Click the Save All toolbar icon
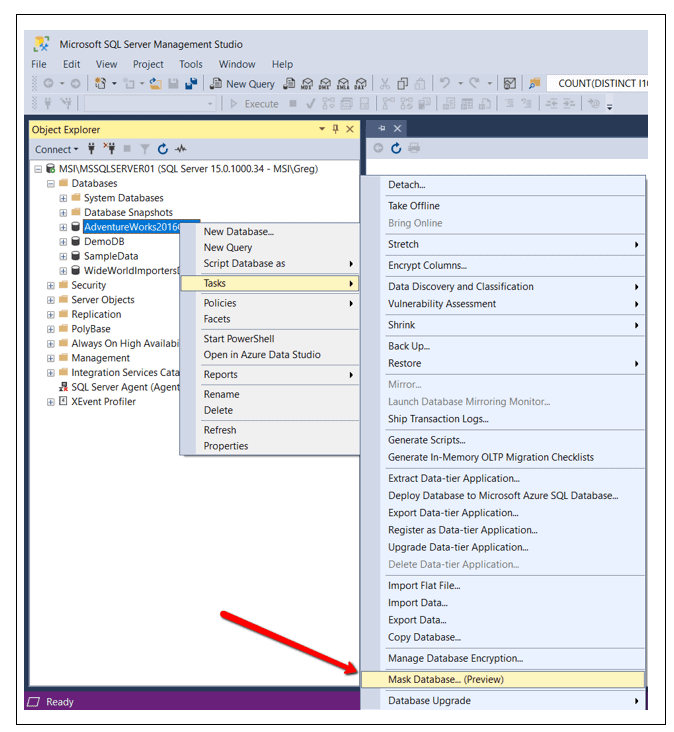 (x=191, y=84)
